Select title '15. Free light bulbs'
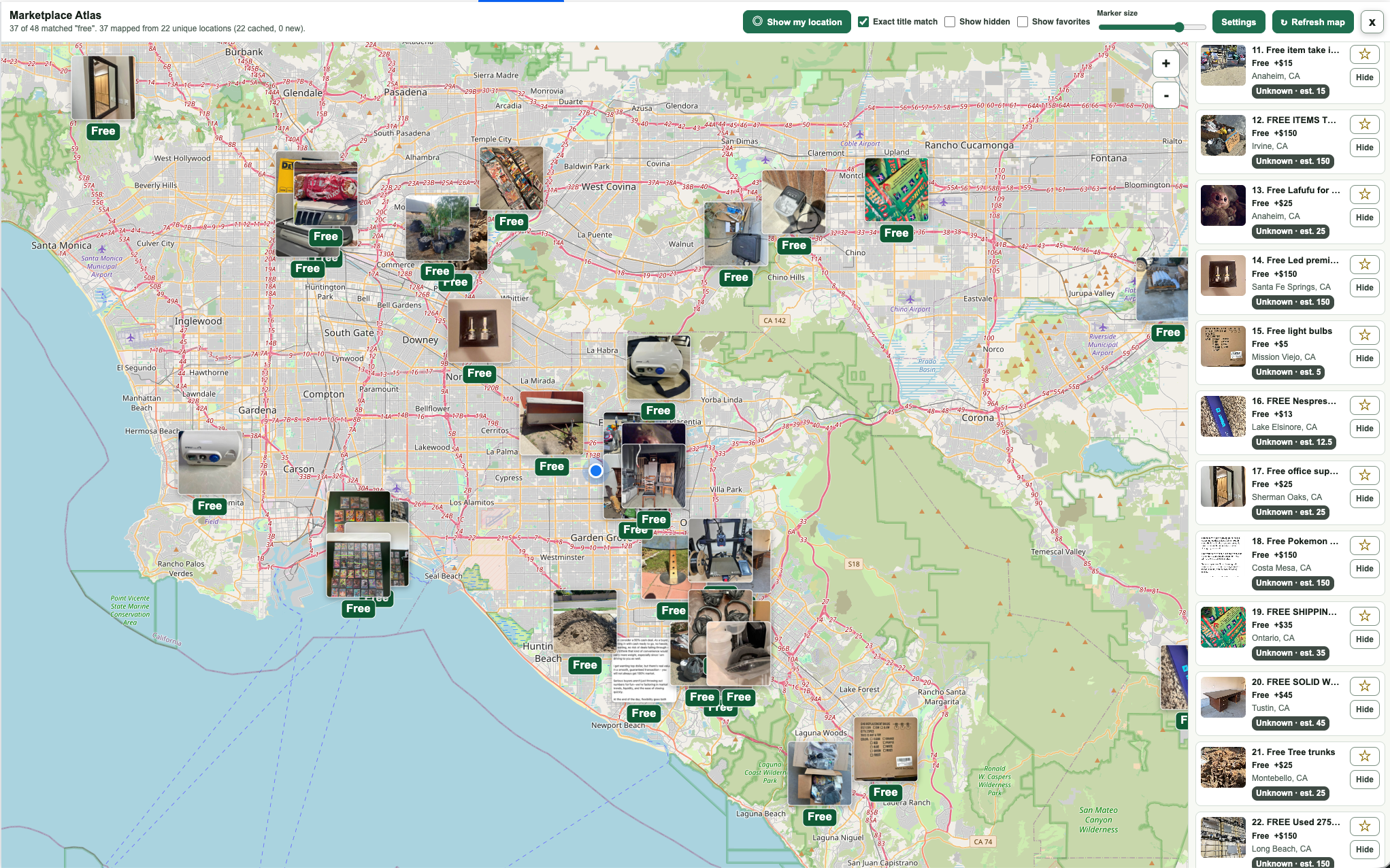Screen dimensions: 1390x868 (x=1292, y=331)
